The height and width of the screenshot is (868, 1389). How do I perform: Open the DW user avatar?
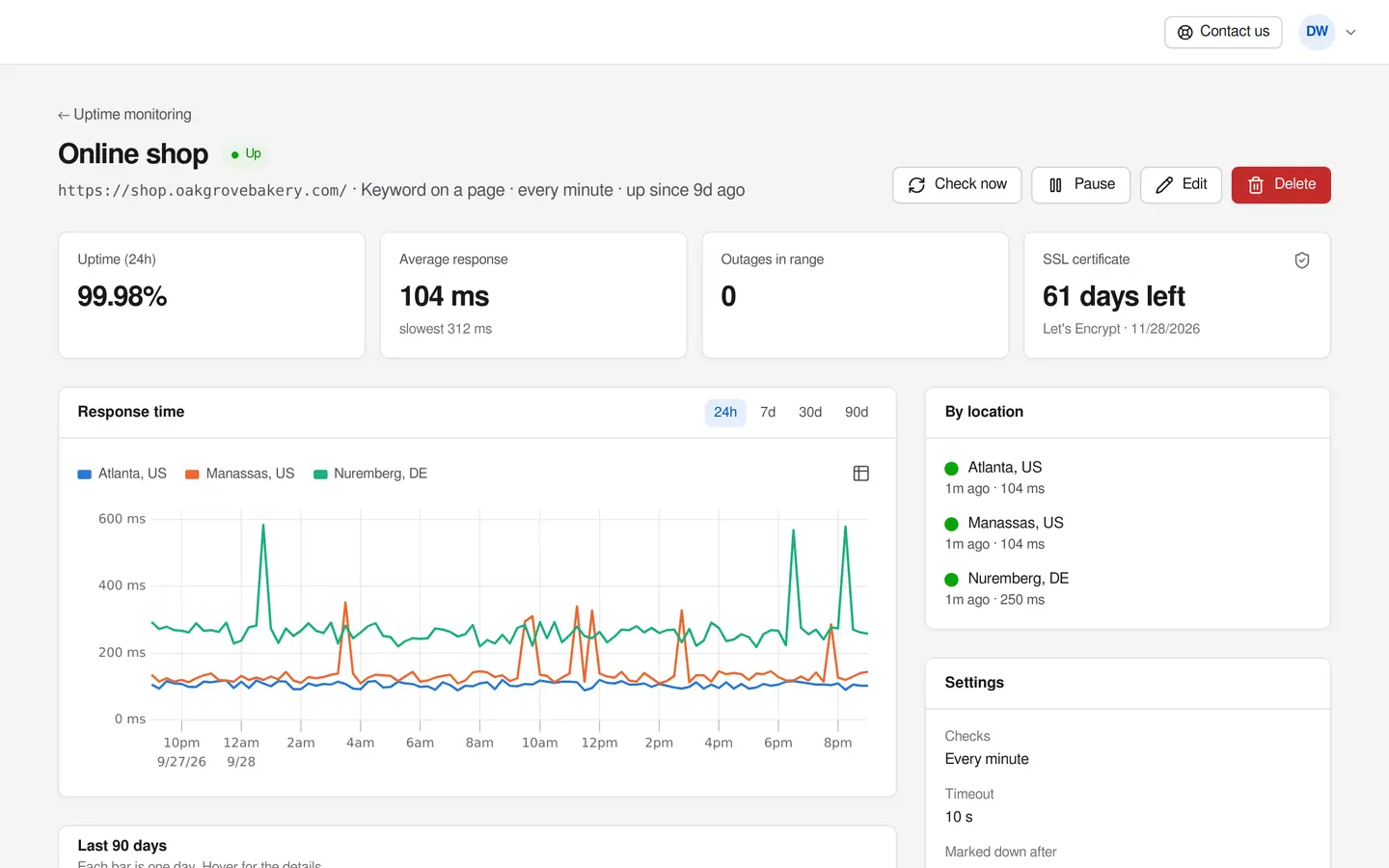click(x=1317, y=32)
